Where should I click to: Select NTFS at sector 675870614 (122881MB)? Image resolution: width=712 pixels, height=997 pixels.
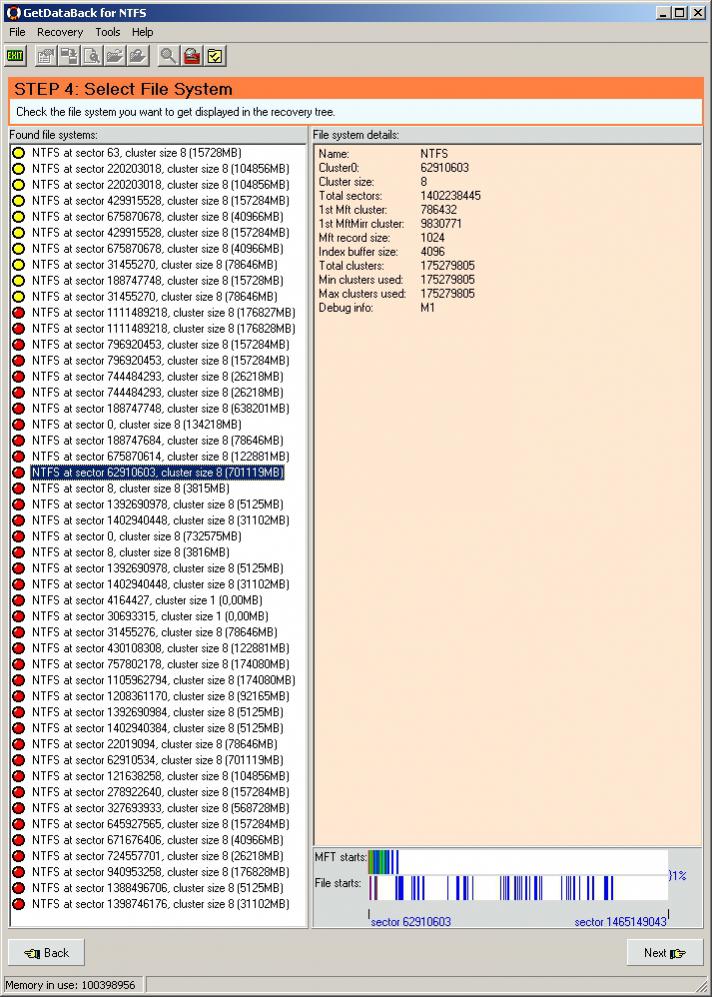pyautogui.click(x=160, y=456)
